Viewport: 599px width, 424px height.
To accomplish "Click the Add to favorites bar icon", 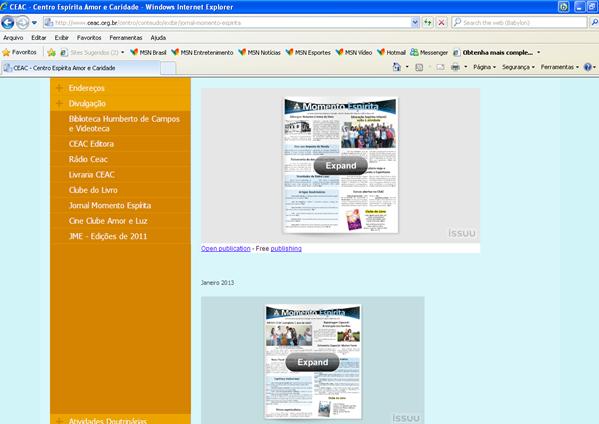I will coord(52,52).
